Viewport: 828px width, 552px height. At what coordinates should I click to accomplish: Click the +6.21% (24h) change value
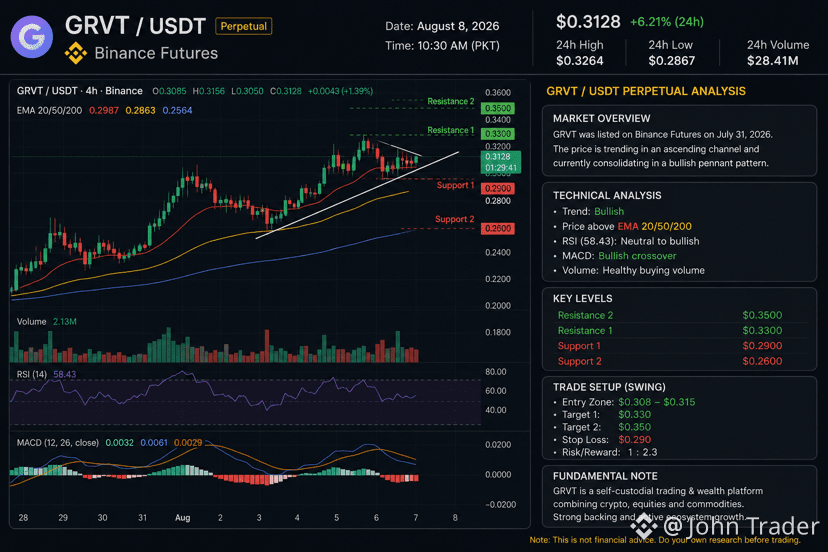point(667,22)
